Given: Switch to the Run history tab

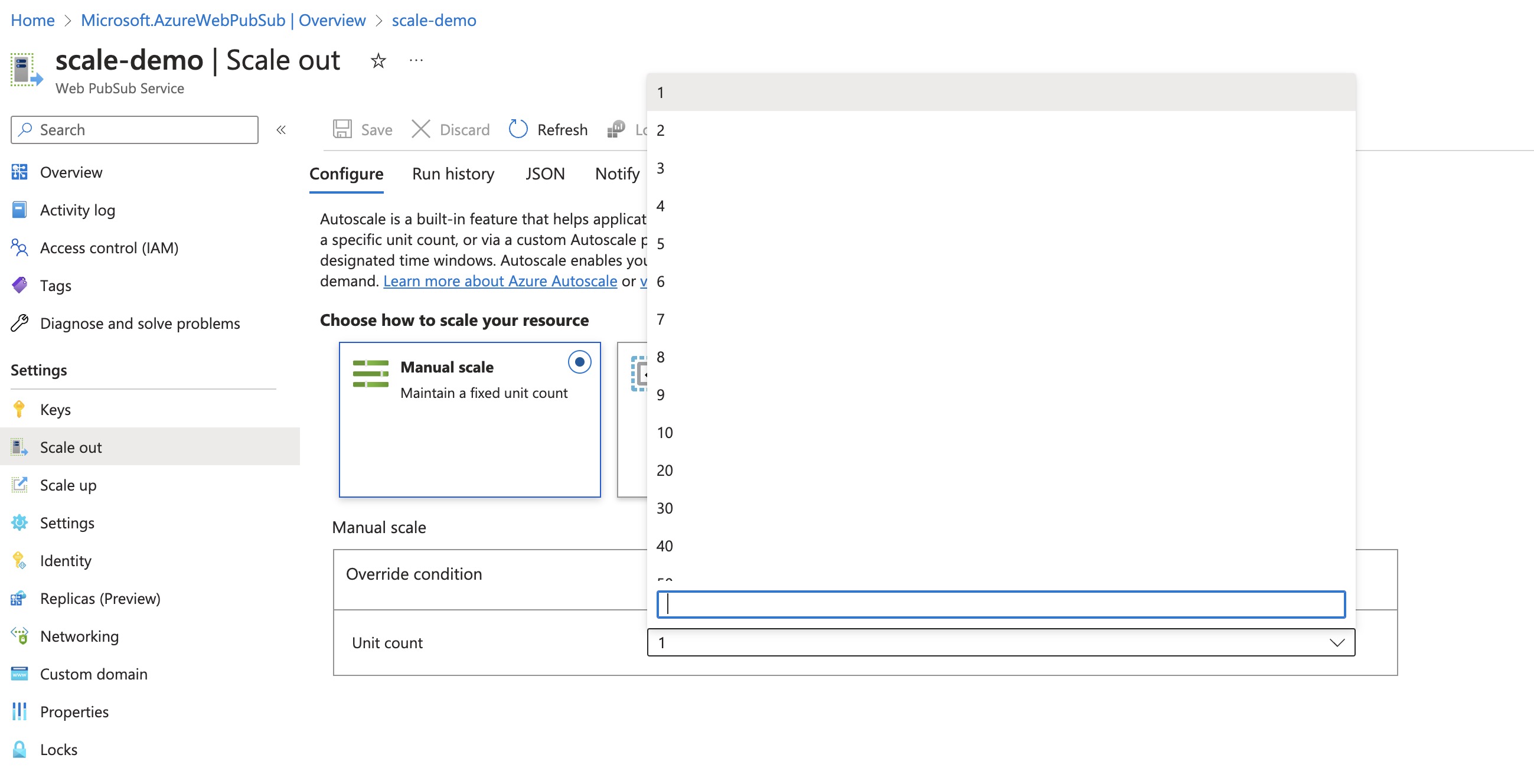Looking at the screenshot, I should point(453,172).
